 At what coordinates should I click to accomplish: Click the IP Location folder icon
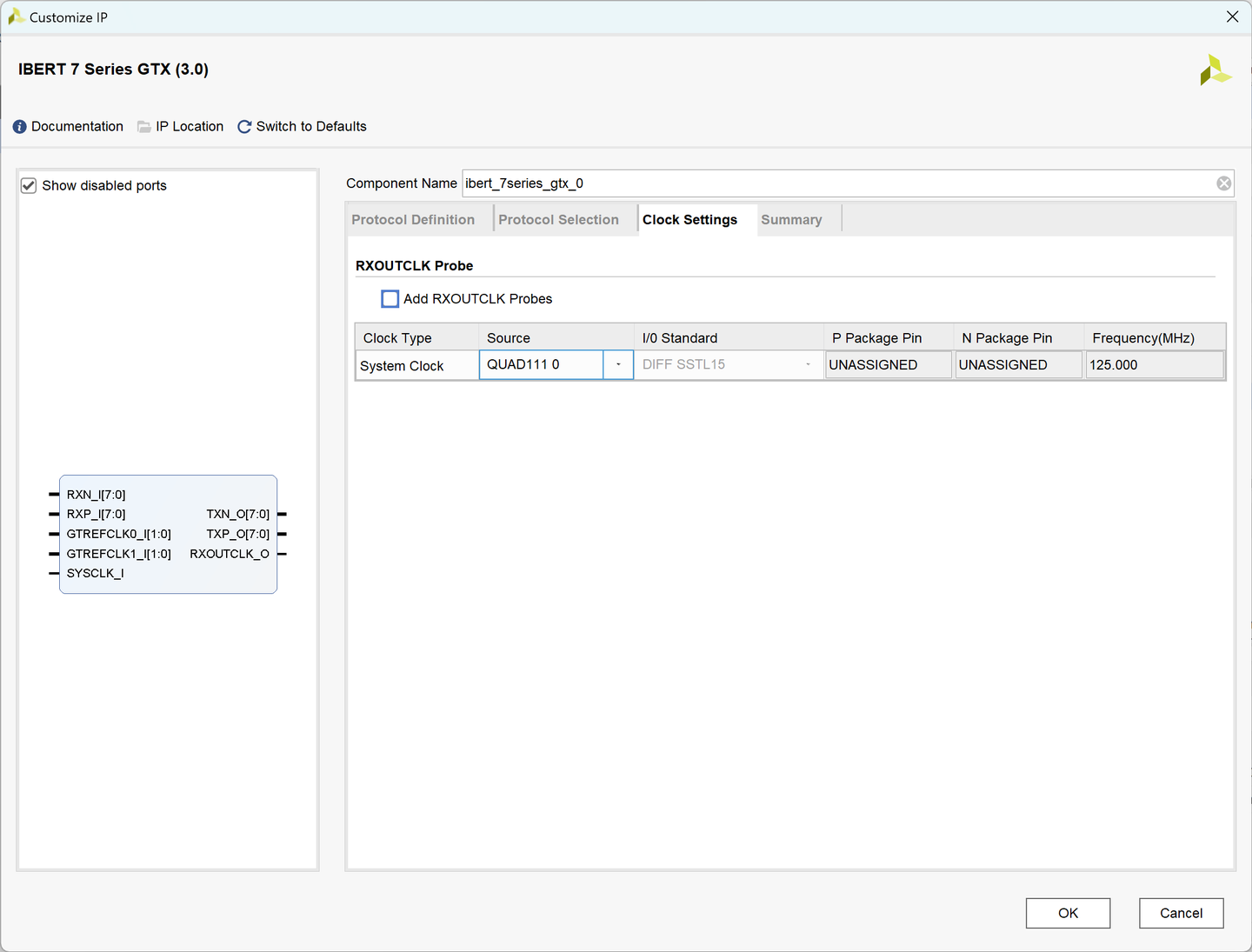coord(144,127)
